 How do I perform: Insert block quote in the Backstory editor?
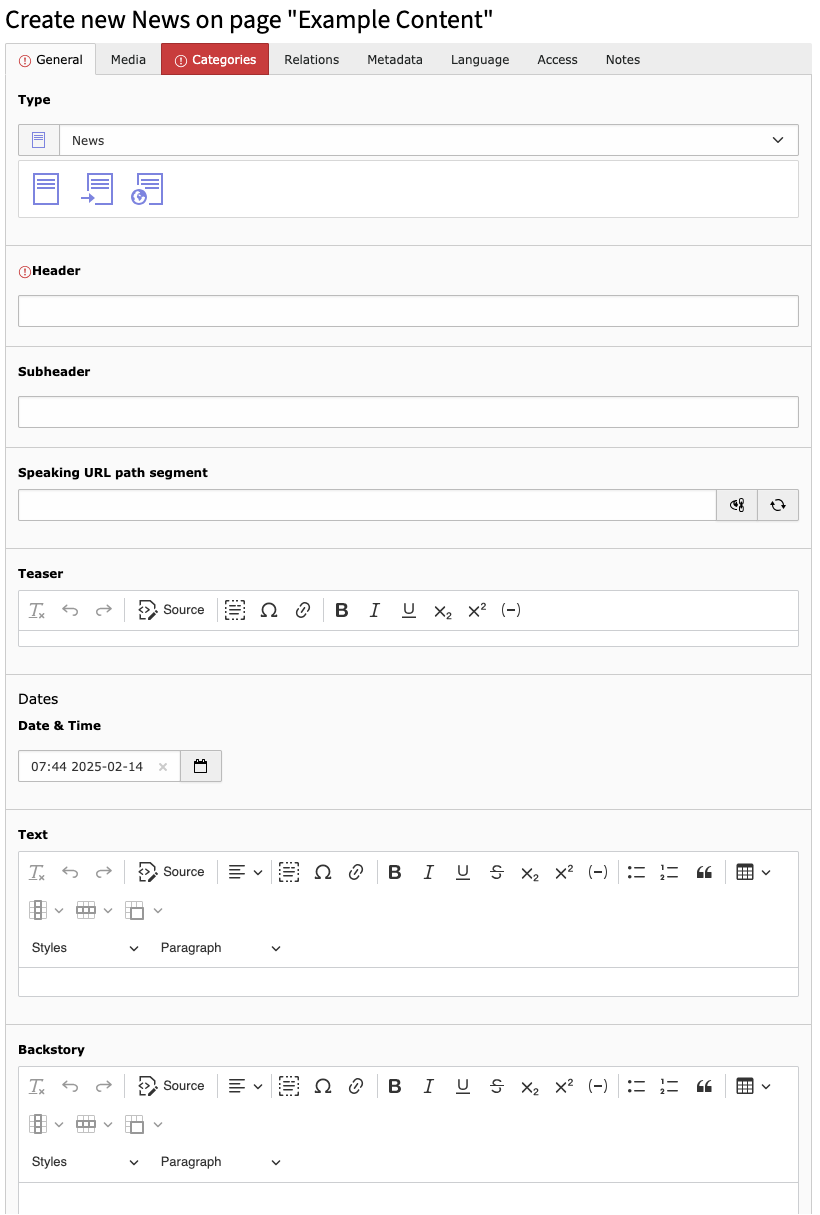[704, 1086]
